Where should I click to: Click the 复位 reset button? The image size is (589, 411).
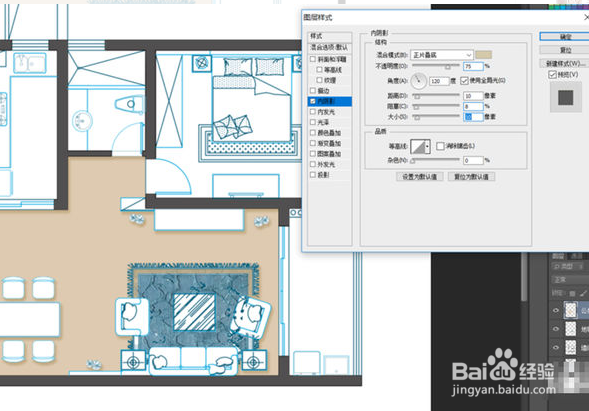point(565,50)
